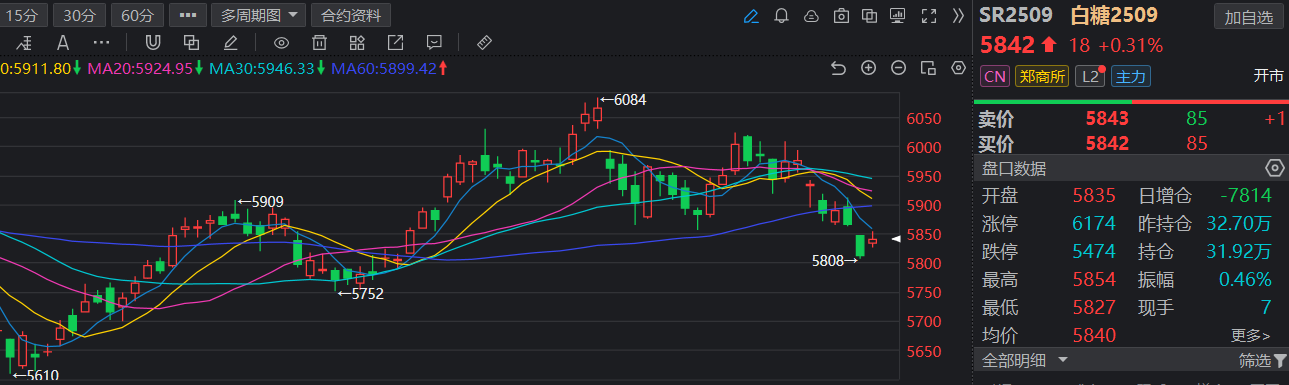Click the overlapping squares copy-drawing icon
1289x385 pixels.
pyautogui.click(x=192, y=43)
